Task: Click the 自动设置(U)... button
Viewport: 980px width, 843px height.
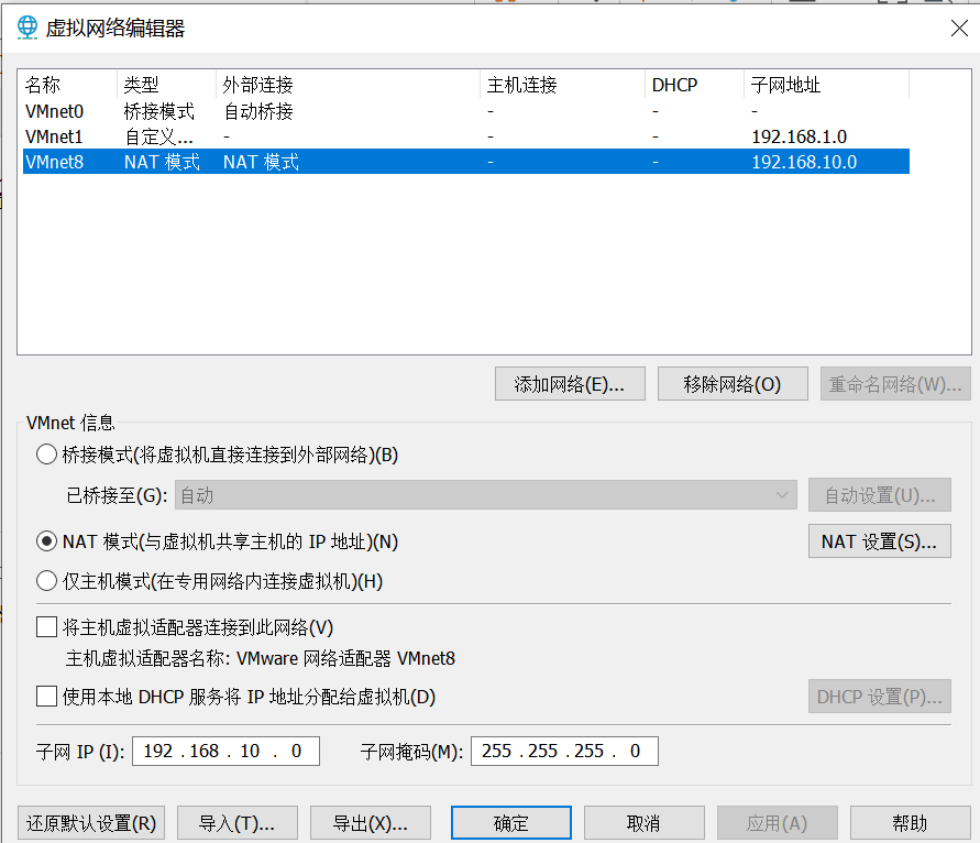Action: pyautogui.click(x=879, y=495)
